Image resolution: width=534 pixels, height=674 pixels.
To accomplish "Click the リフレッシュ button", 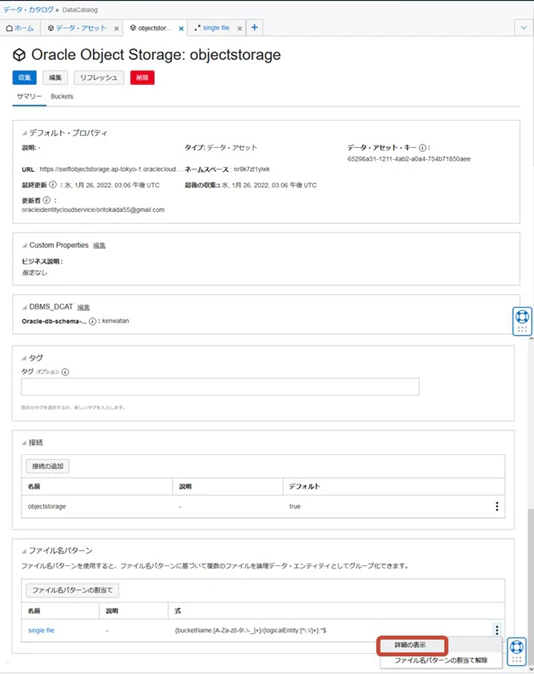I will (x=98, y=77).
